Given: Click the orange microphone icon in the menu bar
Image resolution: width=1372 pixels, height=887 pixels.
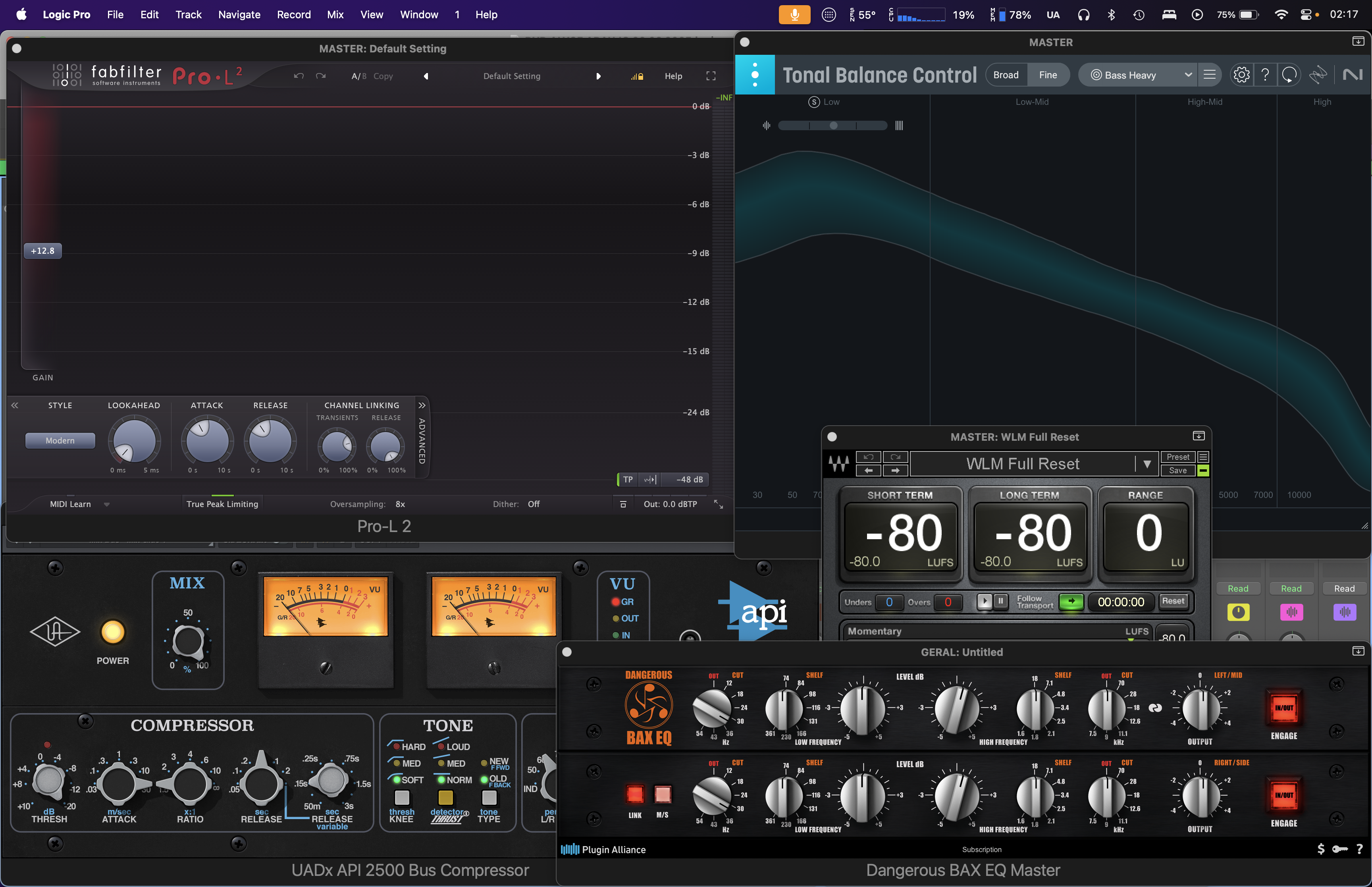Looking at the screenshot, I should (x=794, y=14).
